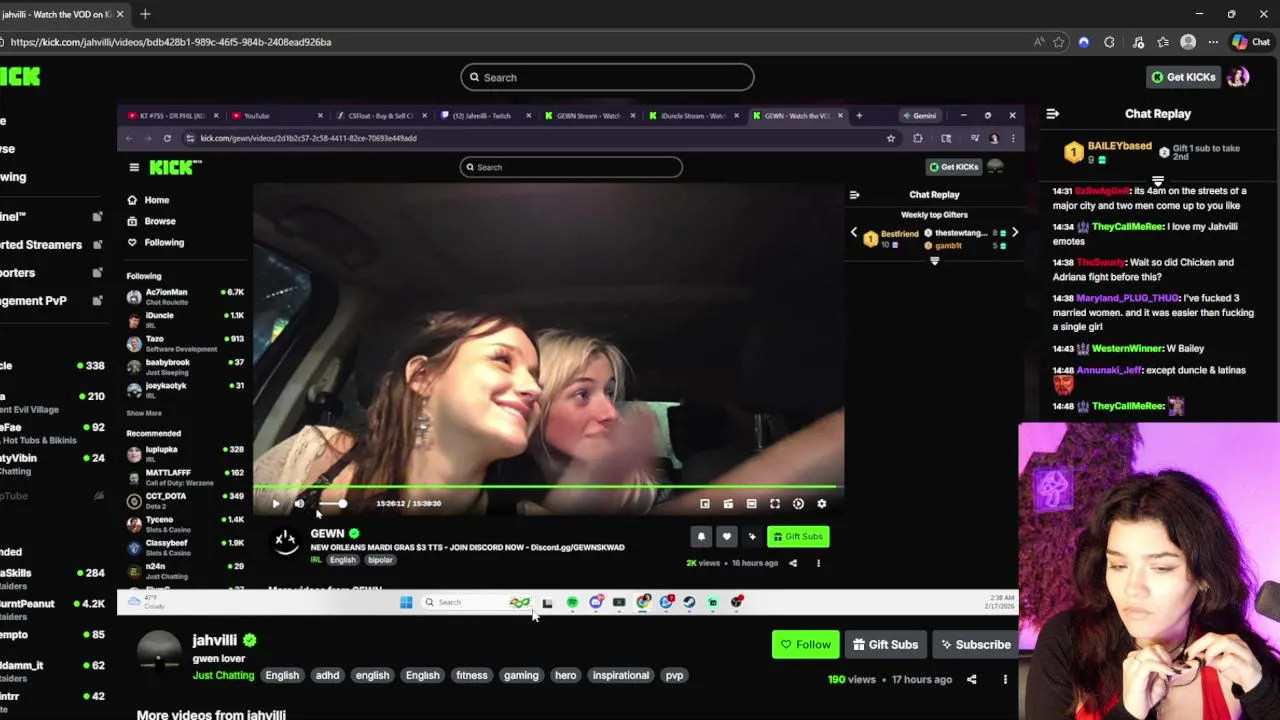Click Get KICKs button in outer page

[1183, 77]
